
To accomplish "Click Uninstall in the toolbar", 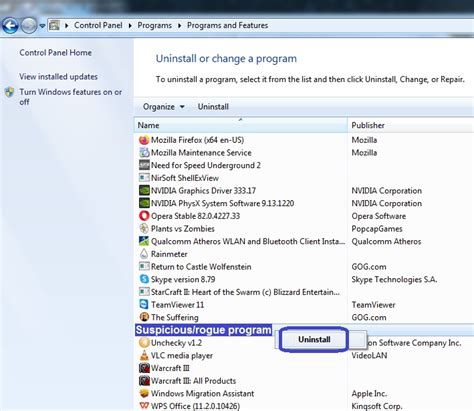I will pyautogui.click(x=213, y=107).
